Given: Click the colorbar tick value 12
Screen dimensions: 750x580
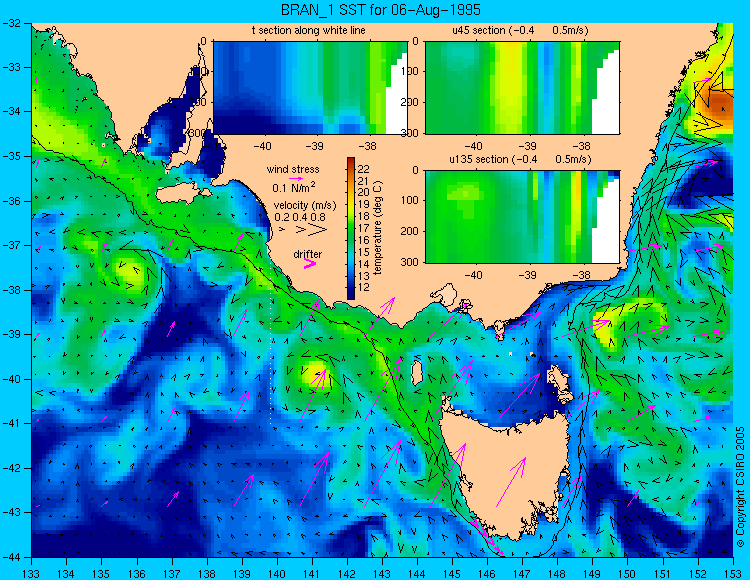Looking at the screenshot, I should pyautogui.click(x=364, y=288).
